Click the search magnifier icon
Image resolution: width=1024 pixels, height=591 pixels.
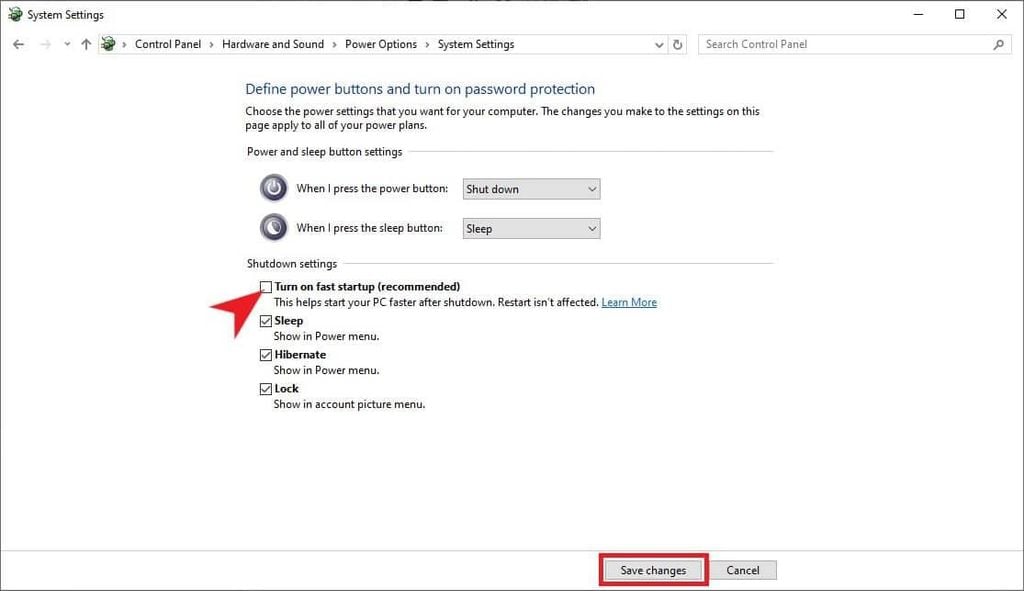pos(998,44)
